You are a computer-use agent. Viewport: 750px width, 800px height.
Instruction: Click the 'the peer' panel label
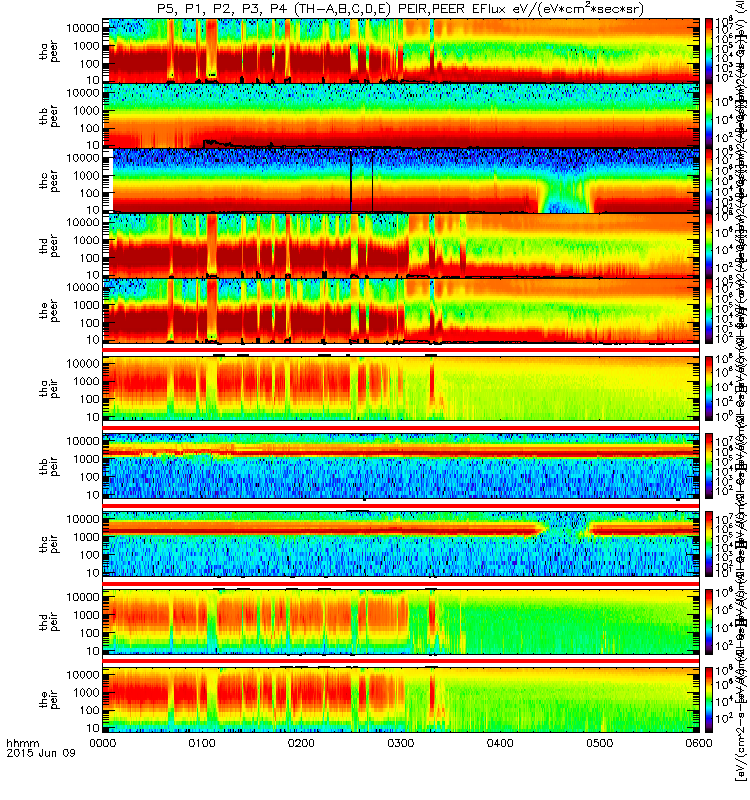[x=49, y=311]
